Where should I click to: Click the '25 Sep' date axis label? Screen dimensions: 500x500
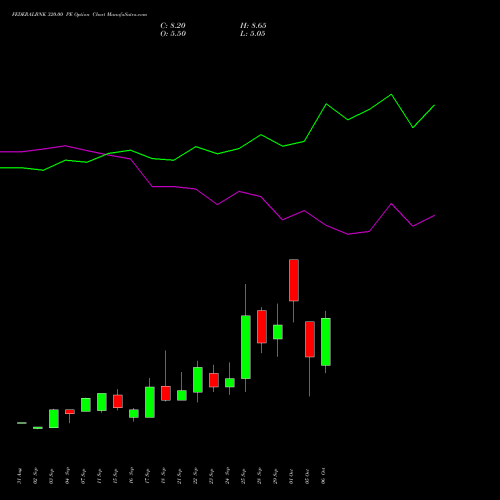[243, 476]
